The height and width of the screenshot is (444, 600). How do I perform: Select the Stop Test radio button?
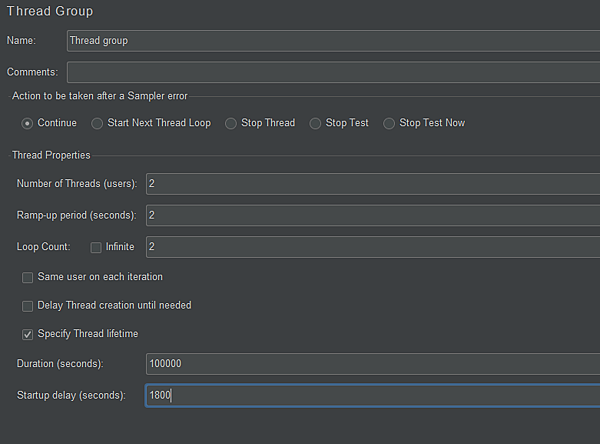(315, 123)
